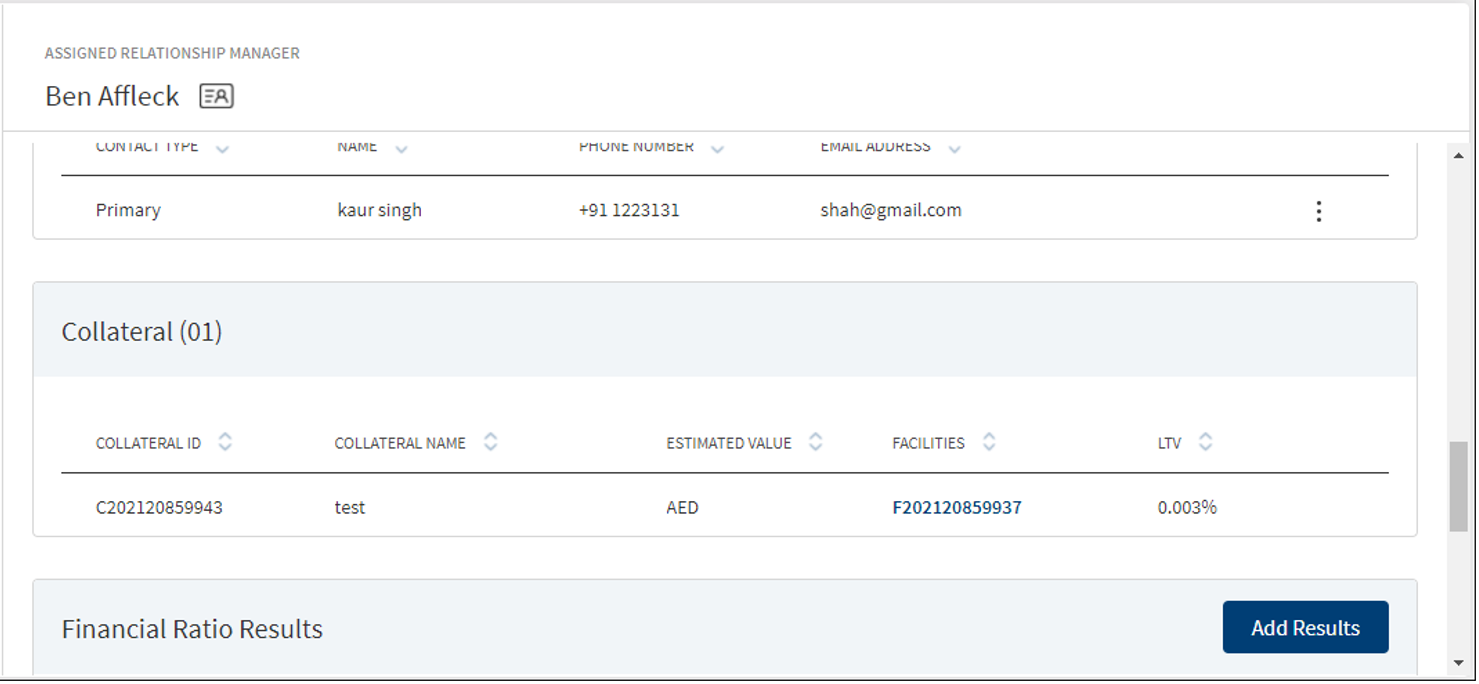Screen dimensions: 1479x684
Task: Sort by Contact Type column
Action: (x=222, y=149)
